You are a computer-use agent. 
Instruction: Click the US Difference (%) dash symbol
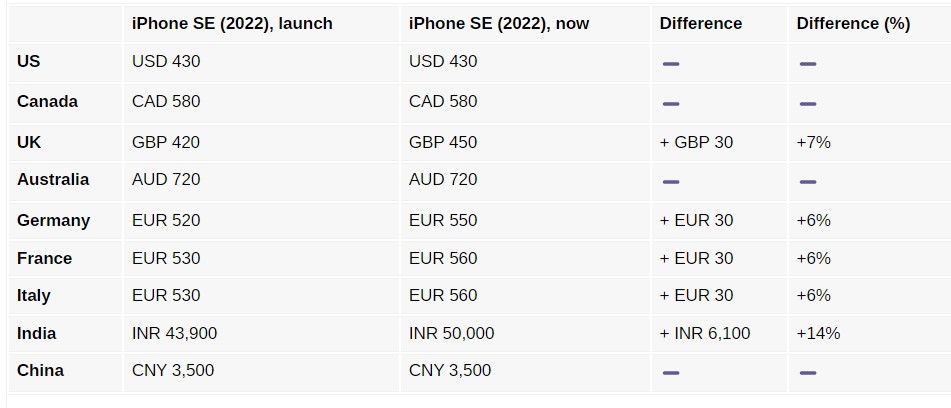(x=808, y=63)
